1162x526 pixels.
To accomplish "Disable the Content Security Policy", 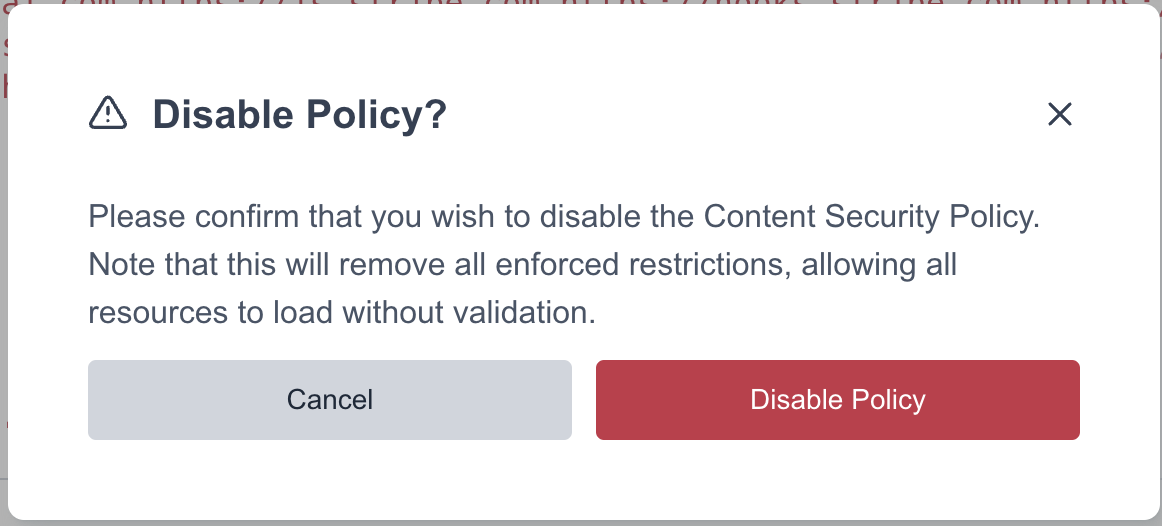I will pyautogui.click(x=837, y=400).
